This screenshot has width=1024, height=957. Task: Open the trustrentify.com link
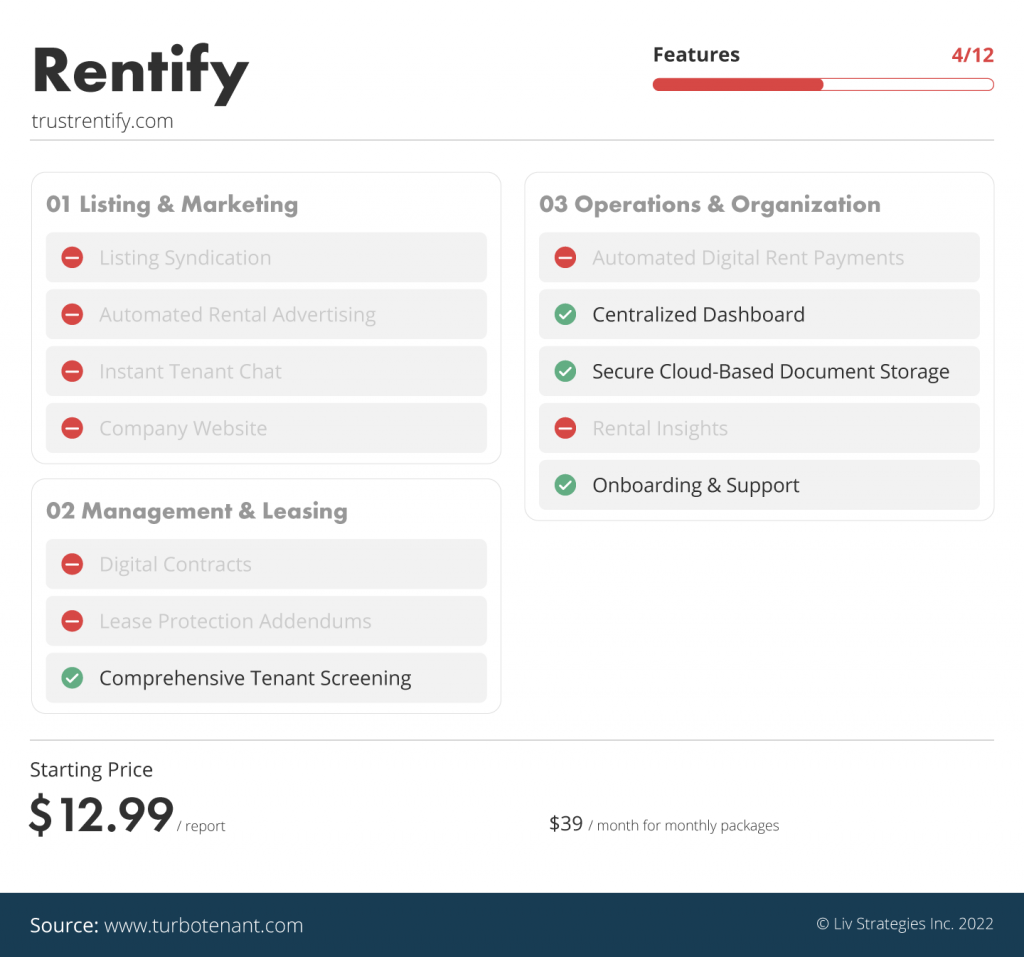click(103, 121)
